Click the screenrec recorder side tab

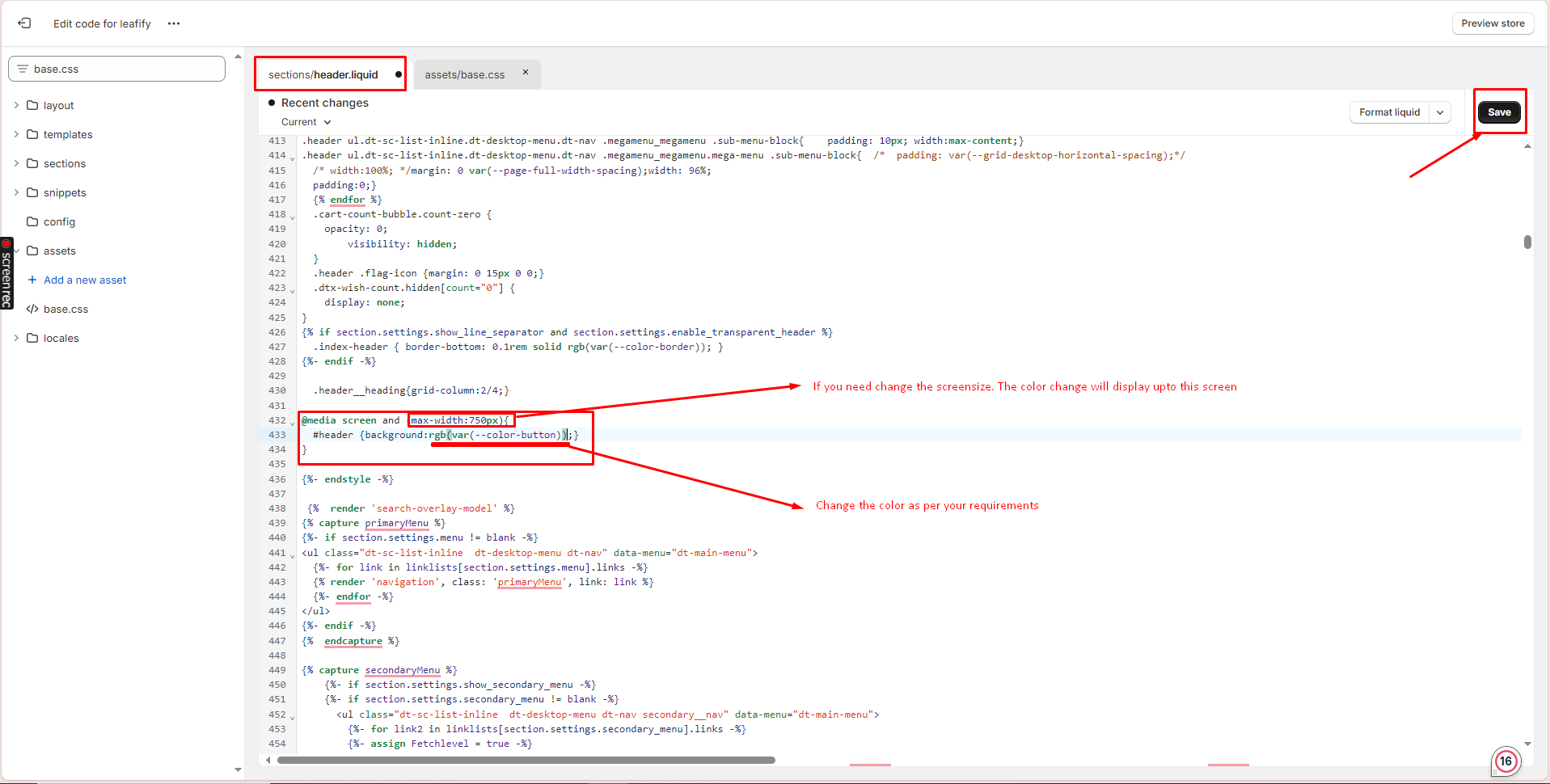click(6, 273)
